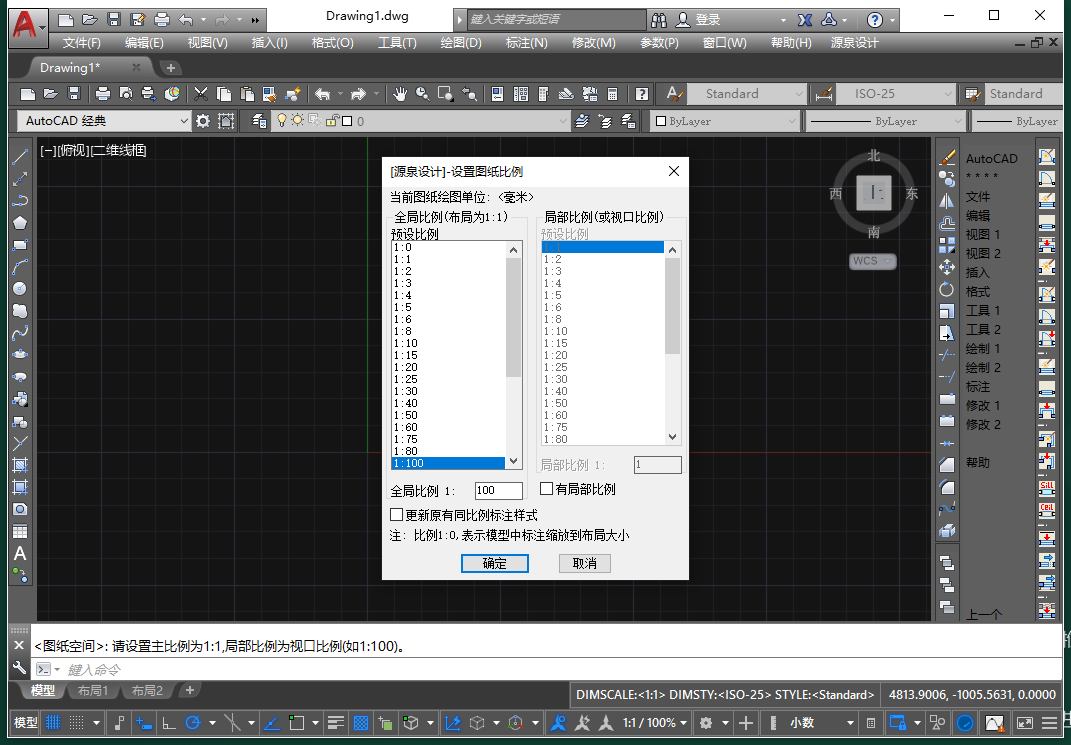Open the 源泉设计 menu
Image resolution: width=1071 pixels, height=745 pixels.
click(x=854, y=43)
